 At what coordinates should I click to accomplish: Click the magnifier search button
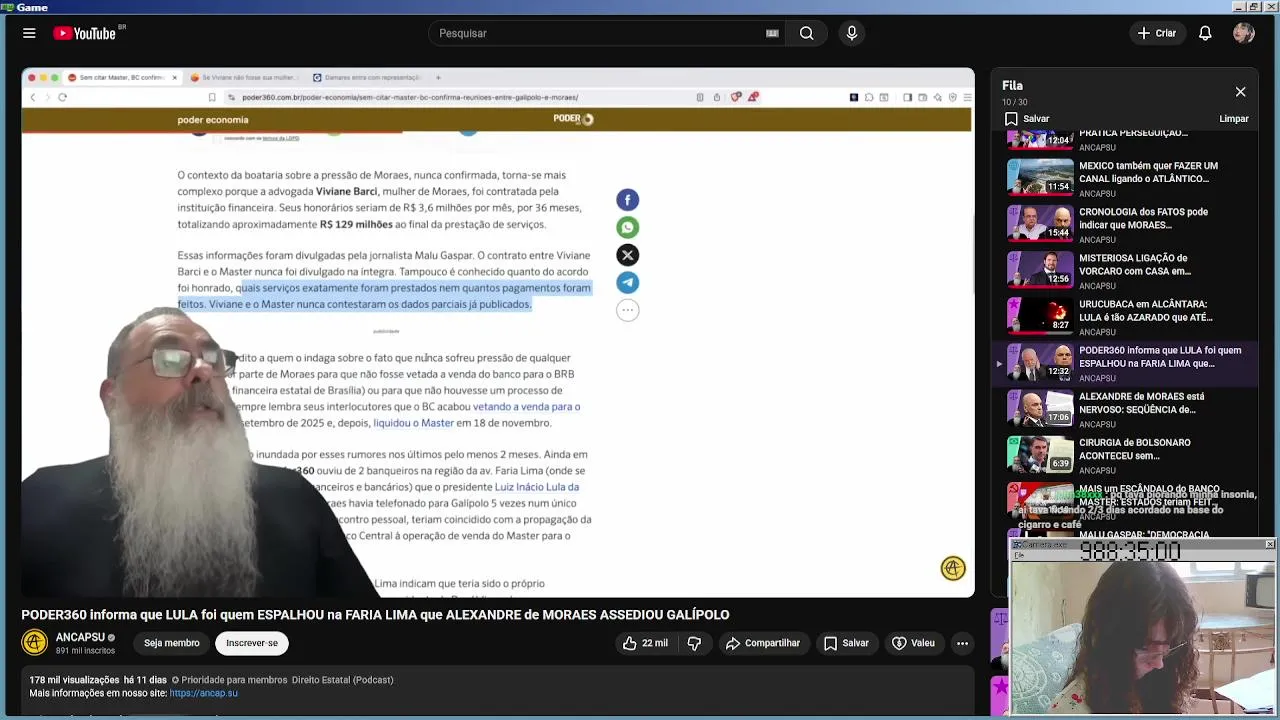(x=806, y=33)
